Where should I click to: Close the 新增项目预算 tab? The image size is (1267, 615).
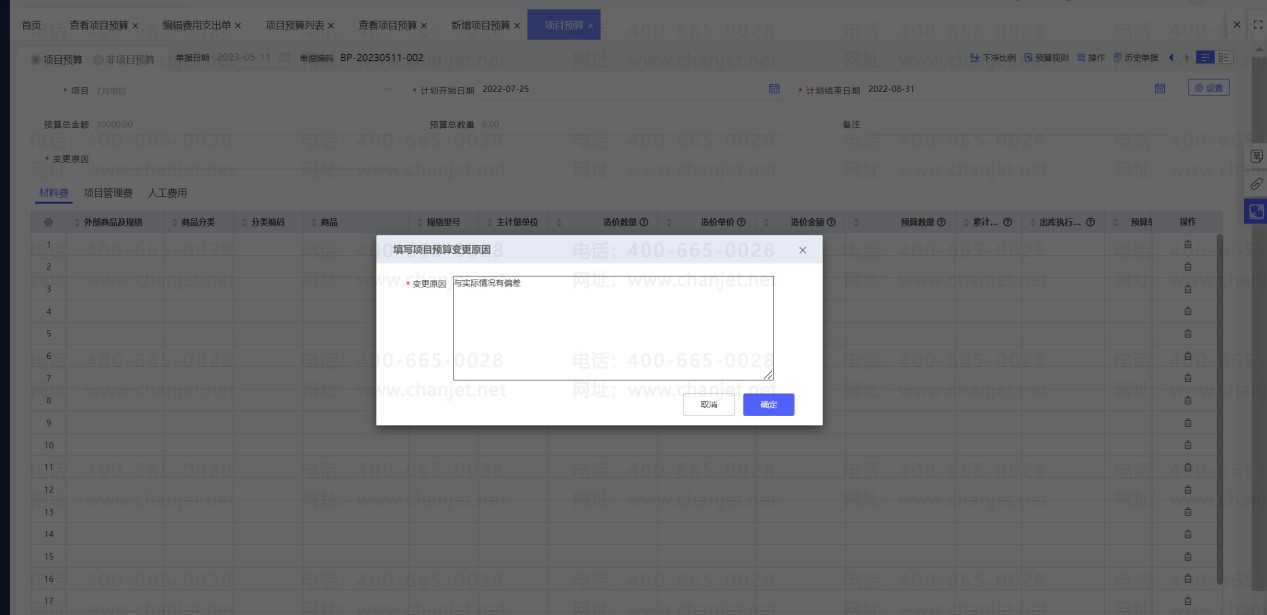pos(516,25)
